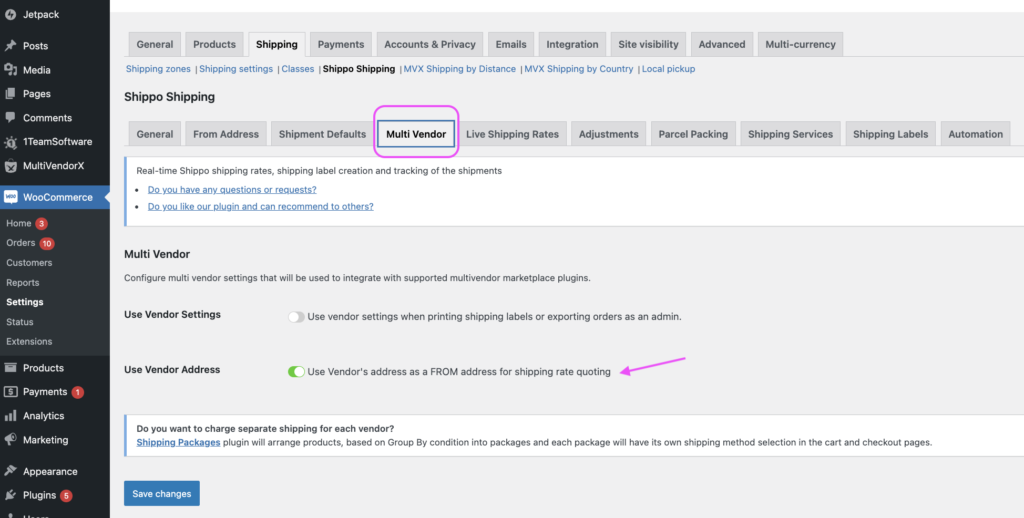Click the Pages icon in sidebar
The height and width of the screenshot is (518, 1024).
tap(10, 94)
